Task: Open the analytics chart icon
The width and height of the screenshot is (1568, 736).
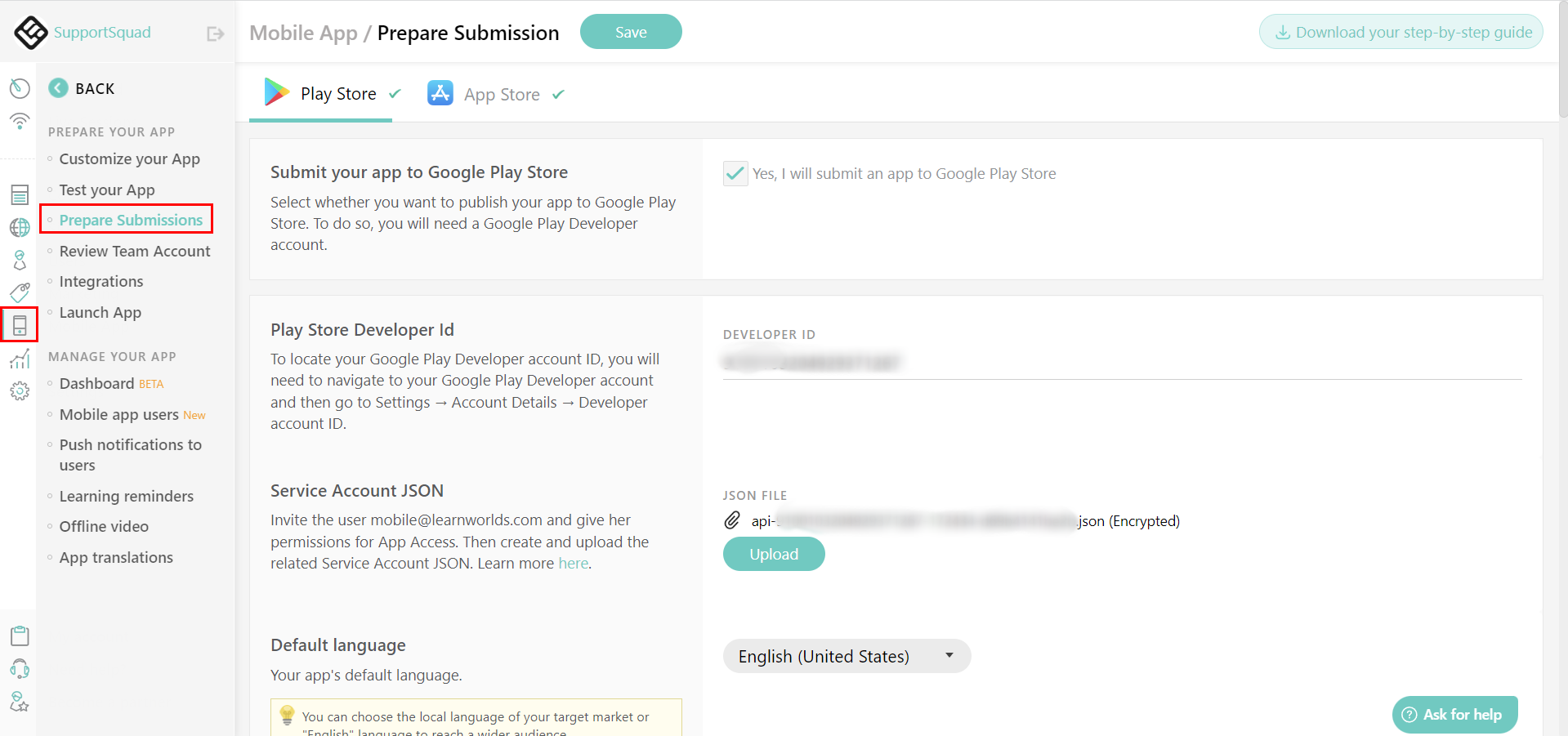Action: click(x=19, y=358)
